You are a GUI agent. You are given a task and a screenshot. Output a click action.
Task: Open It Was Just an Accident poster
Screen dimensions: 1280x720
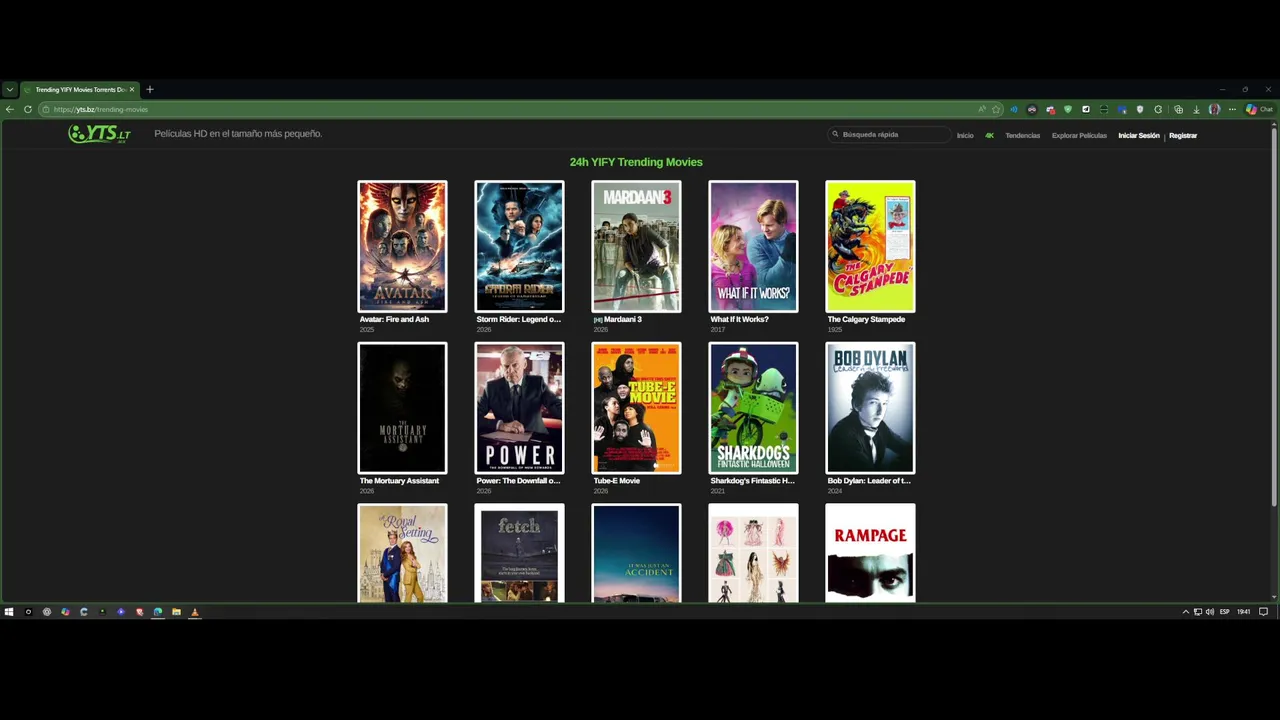pyautogui.click(x=636, y=553)
